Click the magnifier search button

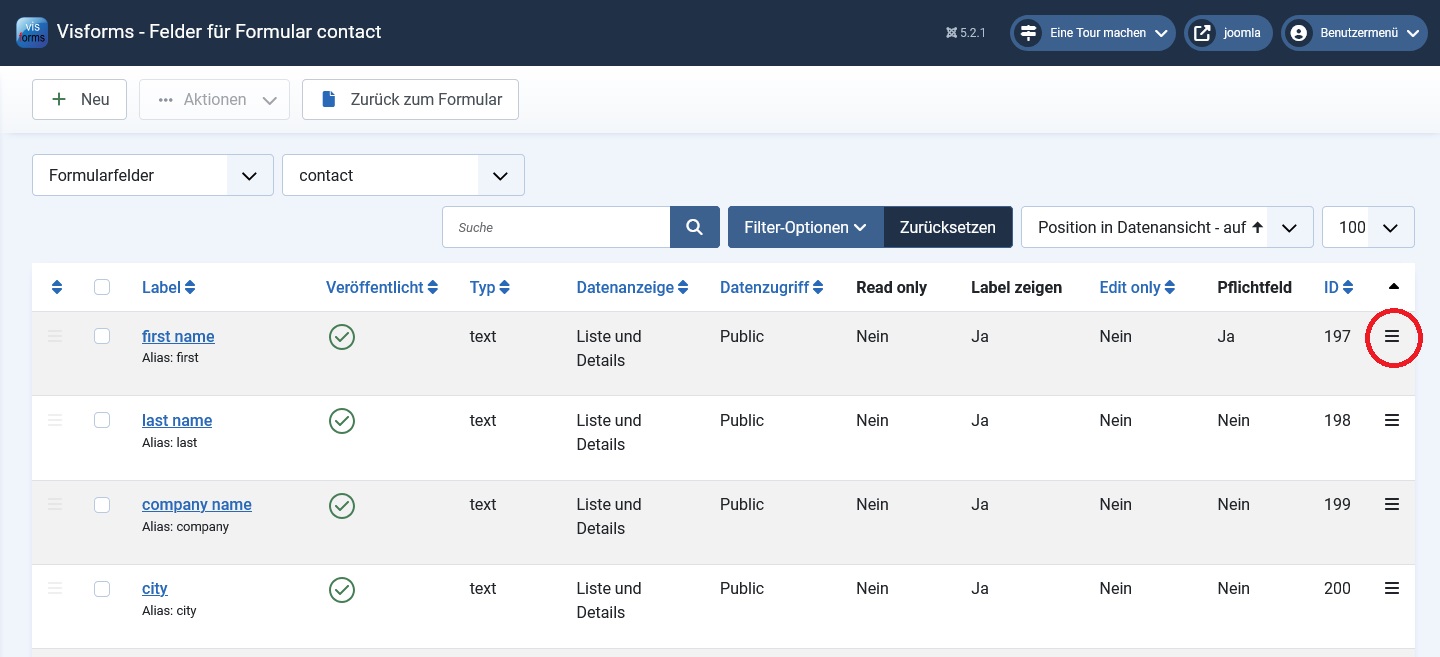(694, 227)
